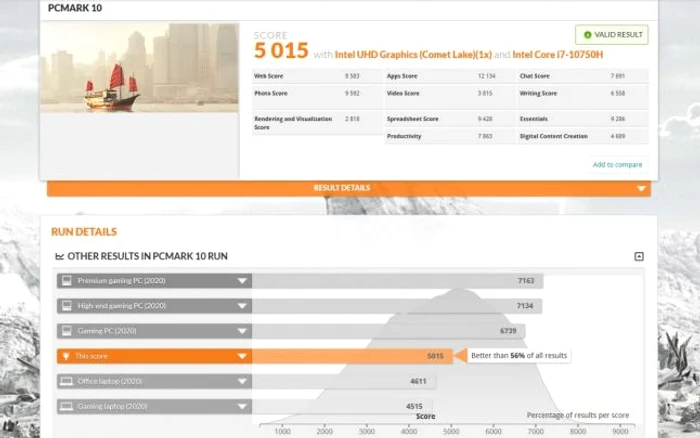Viewport: 700px width, 438px height.
Task: Click the PCMARK 10 panel title
Action: 75,8
